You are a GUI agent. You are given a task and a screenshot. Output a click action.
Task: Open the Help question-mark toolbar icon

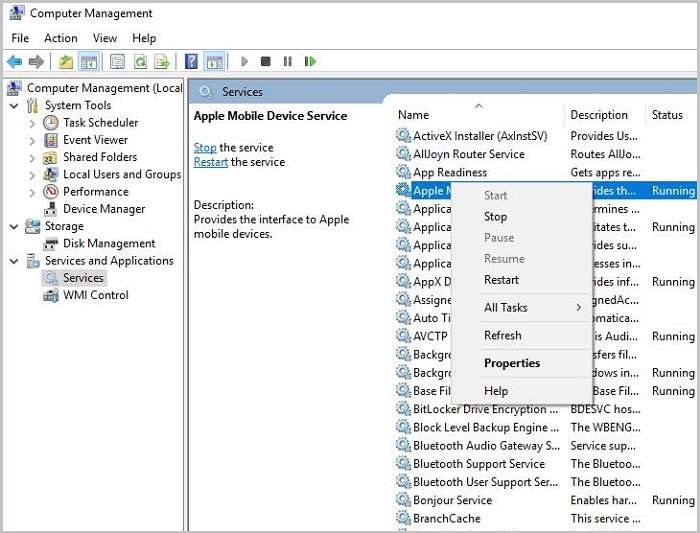click(191, 62)
